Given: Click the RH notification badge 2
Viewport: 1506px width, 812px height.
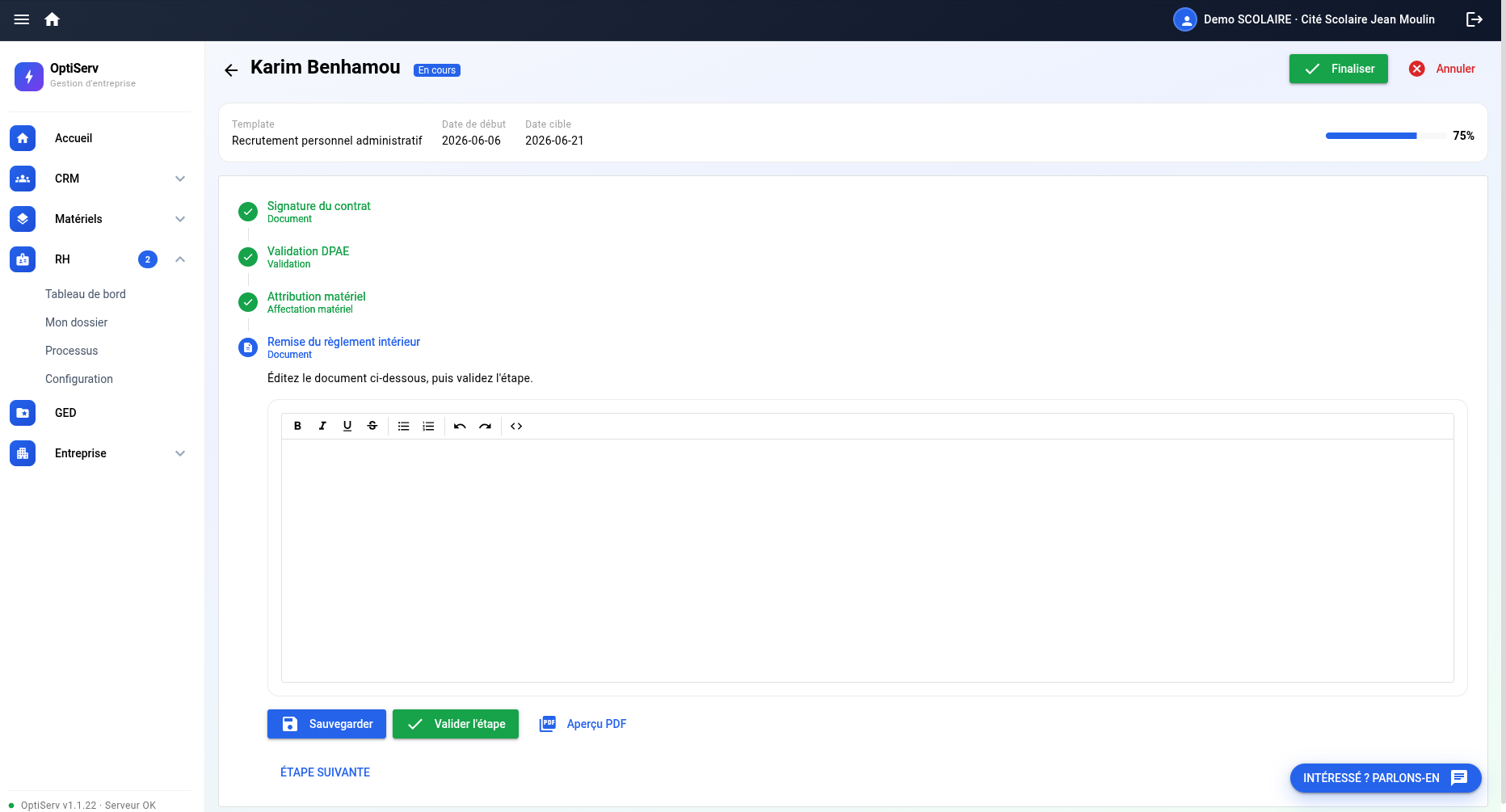Looking at the screenshot, I should (148, 259).
